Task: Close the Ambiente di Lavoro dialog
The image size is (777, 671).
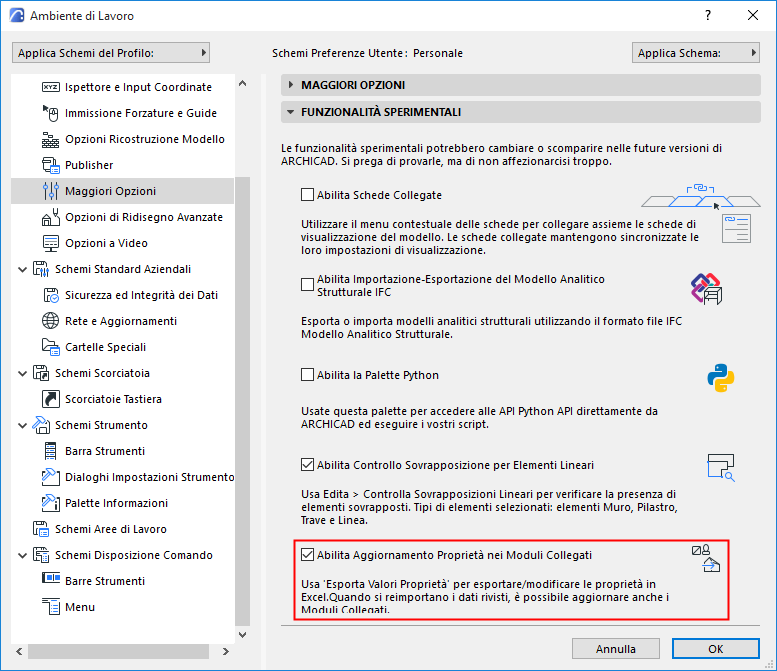Action: [x=753, y=15]
